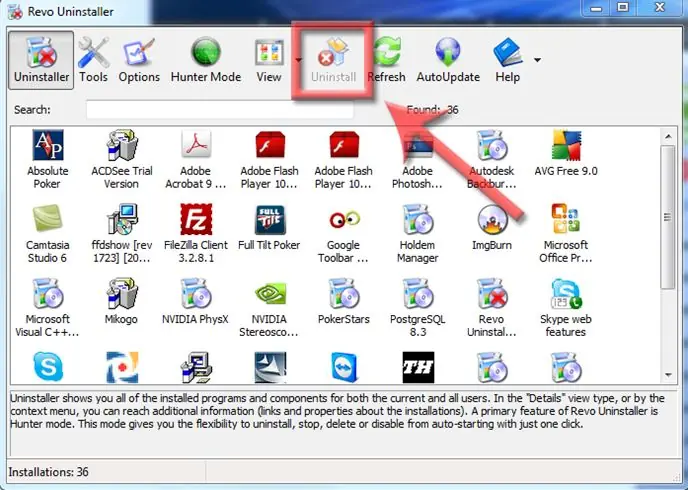Open the Tools panel

coord(93,60)
